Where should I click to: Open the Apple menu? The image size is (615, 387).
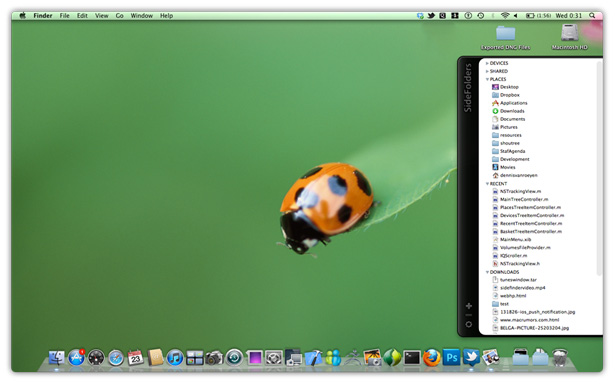[x=22, y=16]
